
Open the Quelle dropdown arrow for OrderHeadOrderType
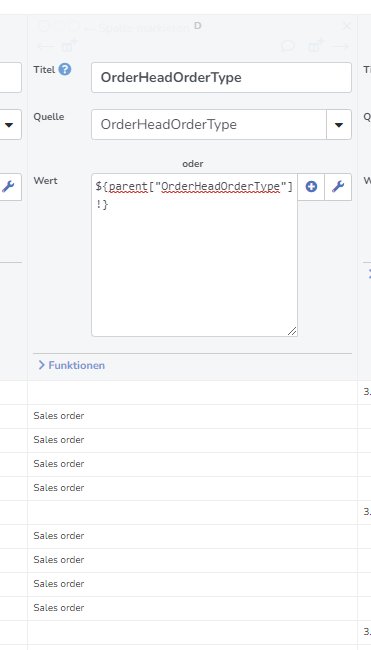339,125
